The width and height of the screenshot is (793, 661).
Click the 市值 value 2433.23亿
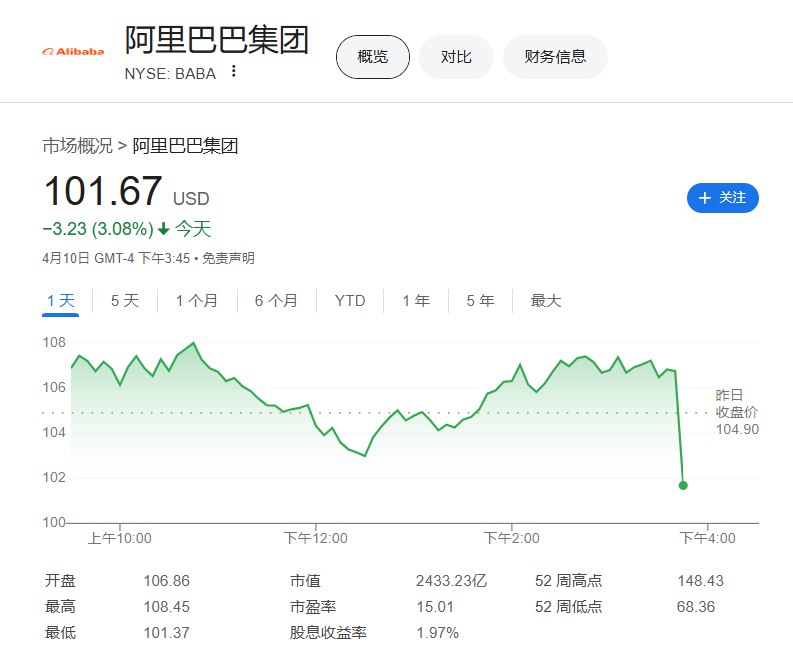tap(452, 581)
